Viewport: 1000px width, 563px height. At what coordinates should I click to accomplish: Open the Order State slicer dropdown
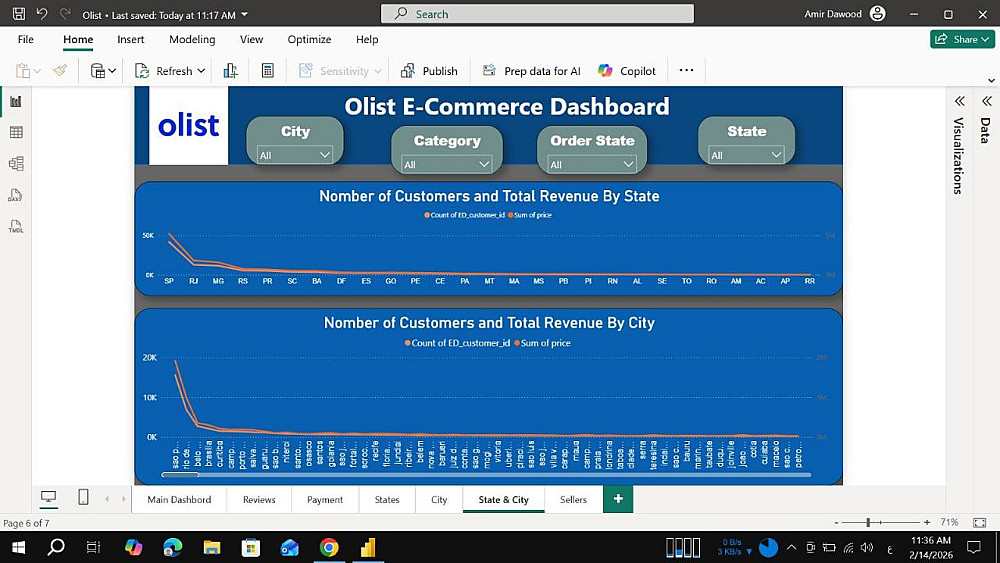tap(592, 165)
